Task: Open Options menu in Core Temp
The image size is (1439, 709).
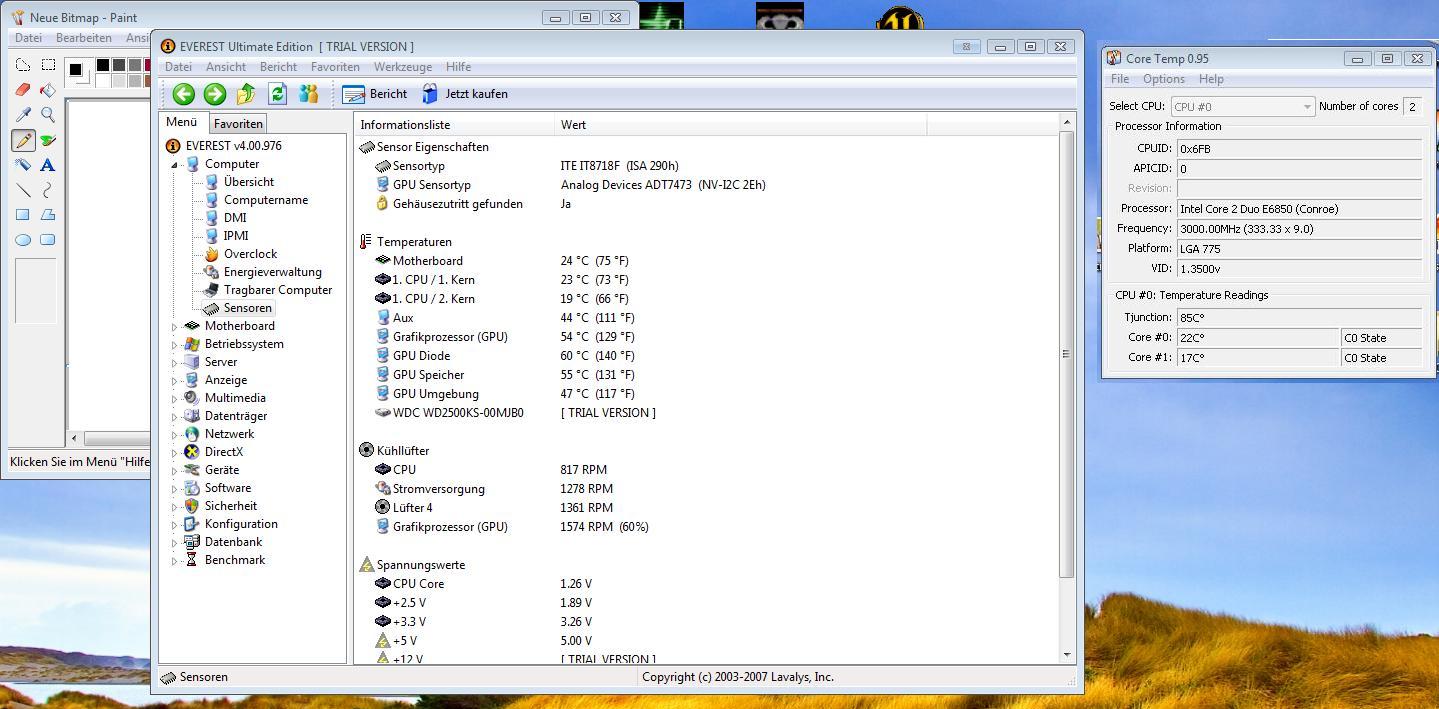Action: 1164,79
